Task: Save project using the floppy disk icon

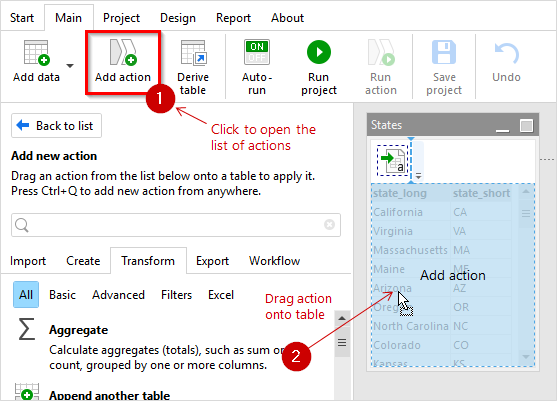Action: [444, 52]
